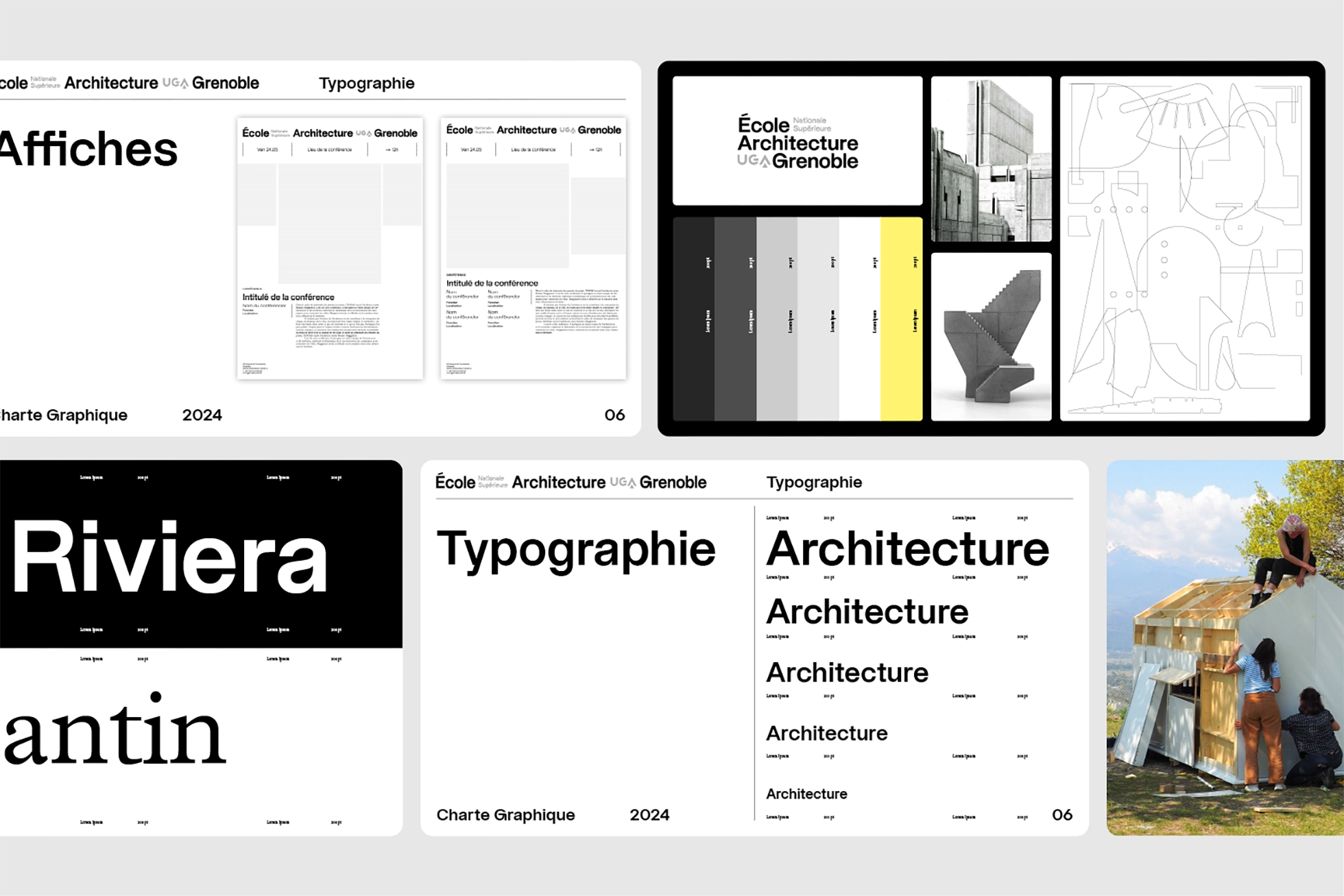1344x896 pixels.
Task: Click the Typographie label in top-left card header
Action: tap(366, 84)
